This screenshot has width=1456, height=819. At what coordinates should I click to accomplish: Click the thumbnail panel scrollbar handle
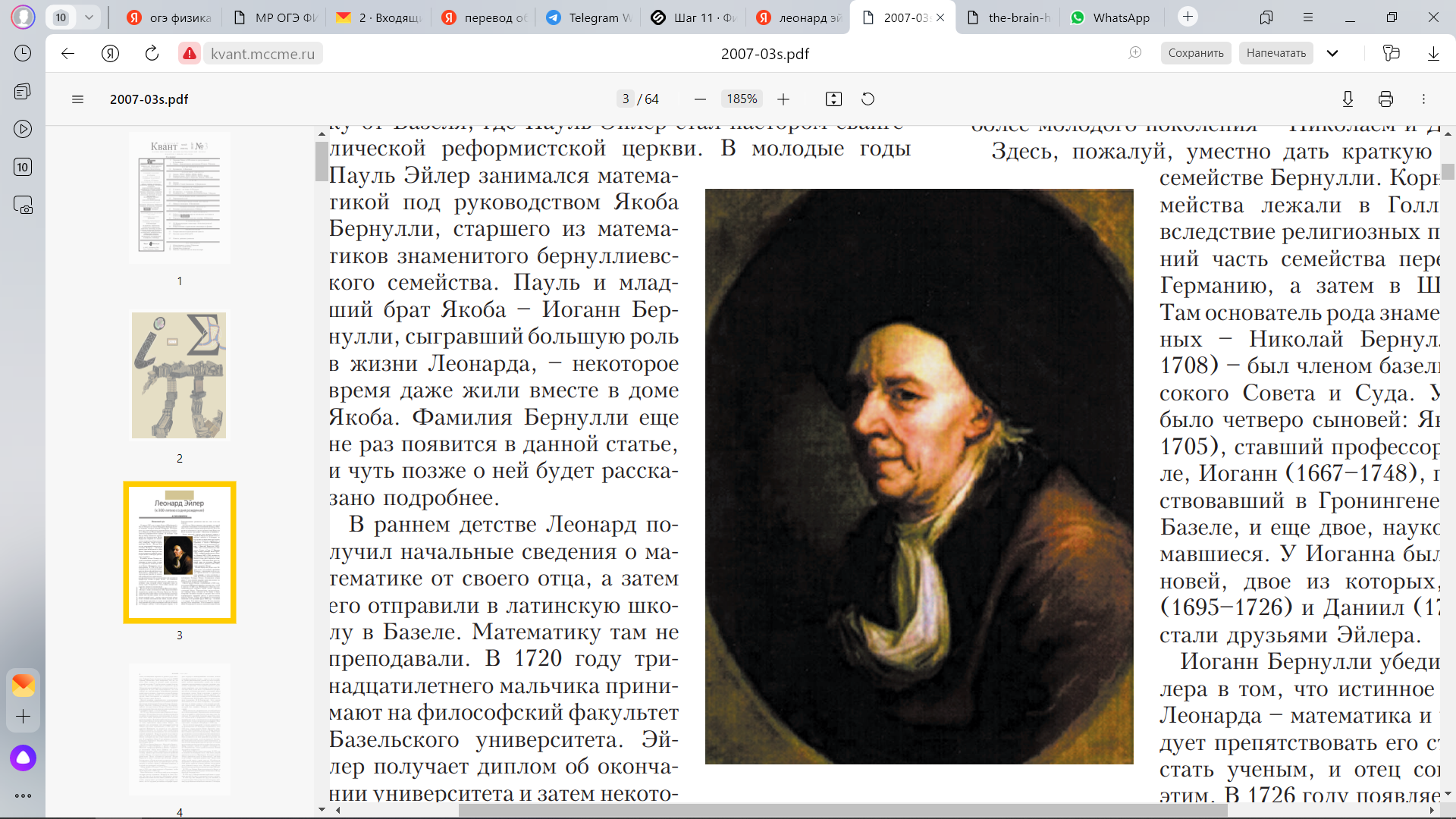(x=322, y=162)
